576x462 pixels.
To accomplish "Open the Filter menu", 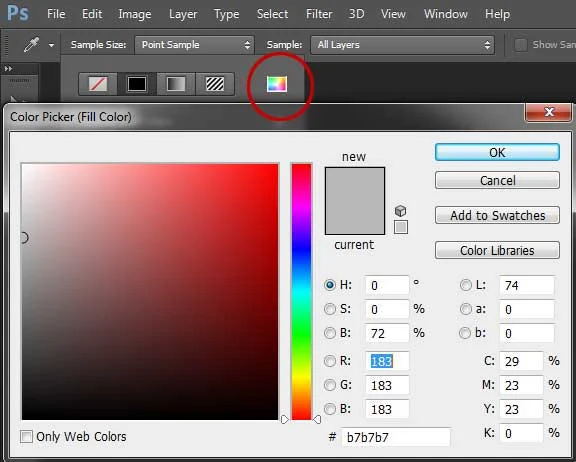I will 319,14.
